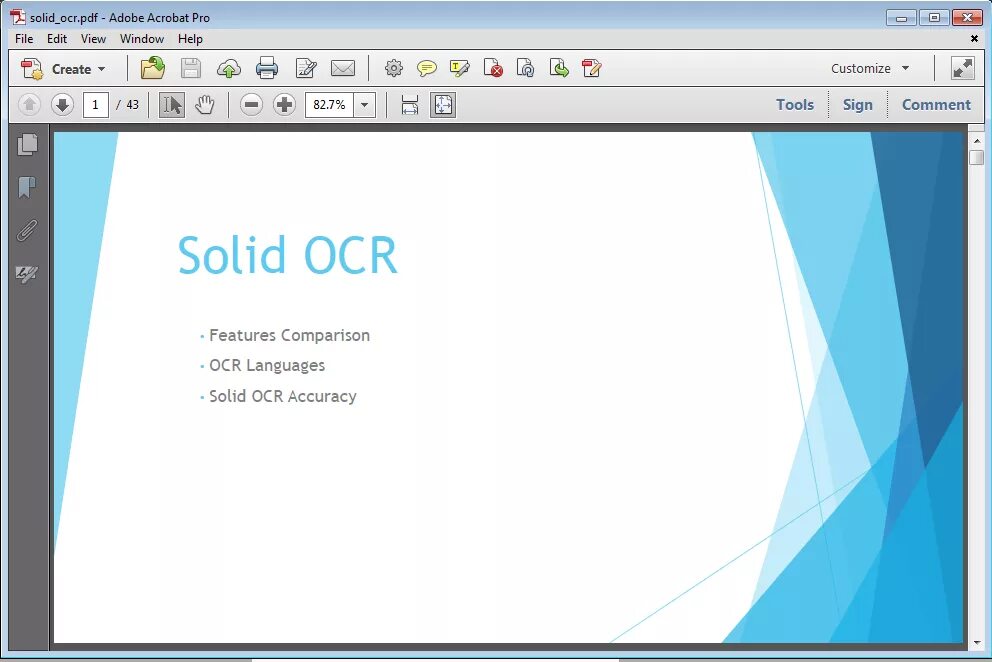Show the Signatures panel

click(x=27, y=273)
